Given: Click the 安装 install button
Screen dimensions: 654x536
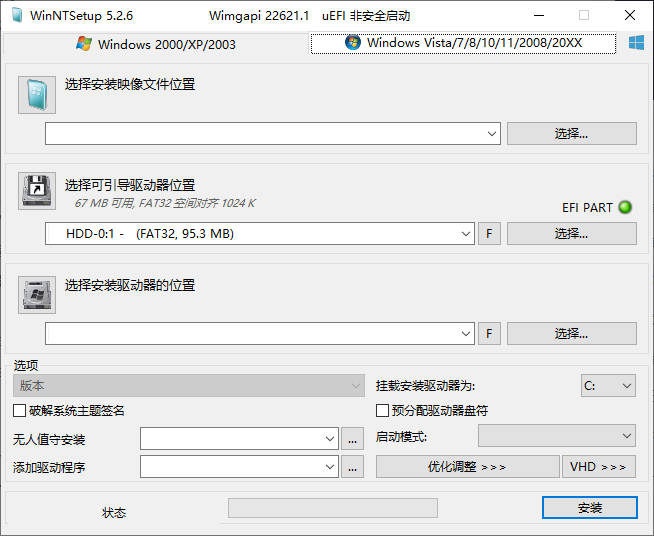Looking at the screenshot, I should pos(590,508).
